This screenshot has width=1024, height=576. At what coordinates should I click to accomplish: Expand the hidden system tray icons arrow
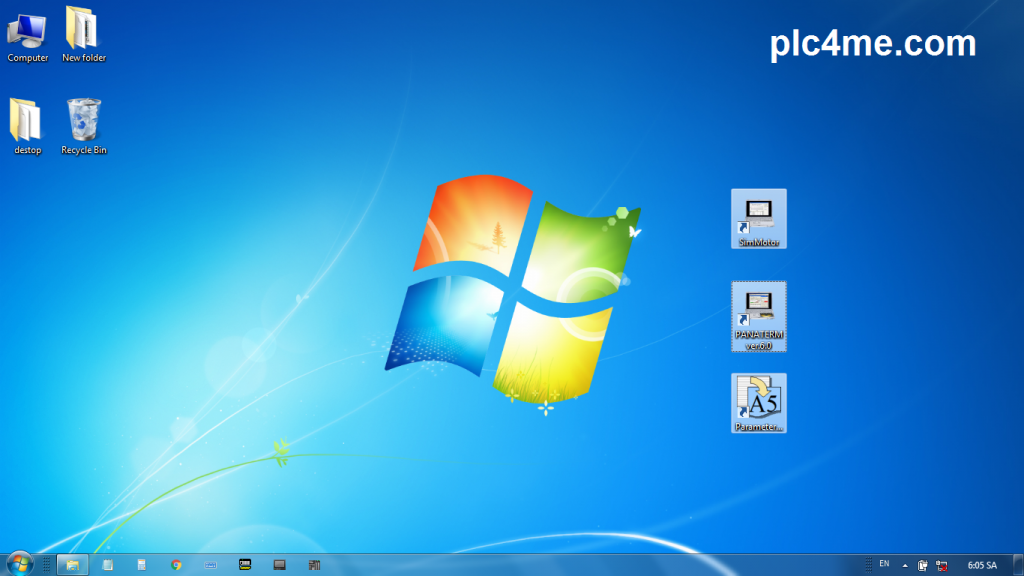(x=905, y=565)
